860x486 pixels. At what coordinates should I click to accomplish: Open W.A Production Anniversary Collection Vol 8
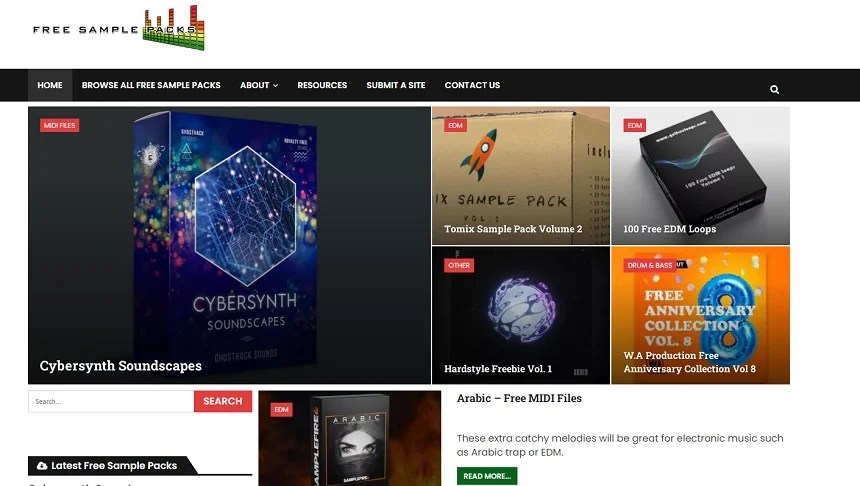[x=700, y=315]
